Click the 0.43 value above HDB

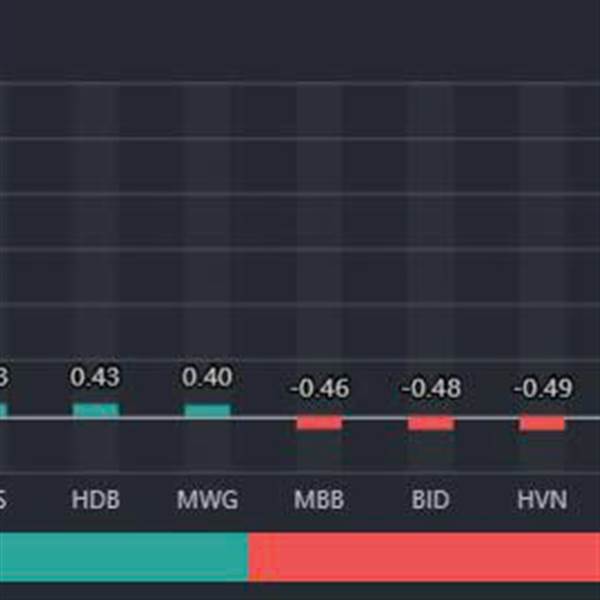pos(95,377)
